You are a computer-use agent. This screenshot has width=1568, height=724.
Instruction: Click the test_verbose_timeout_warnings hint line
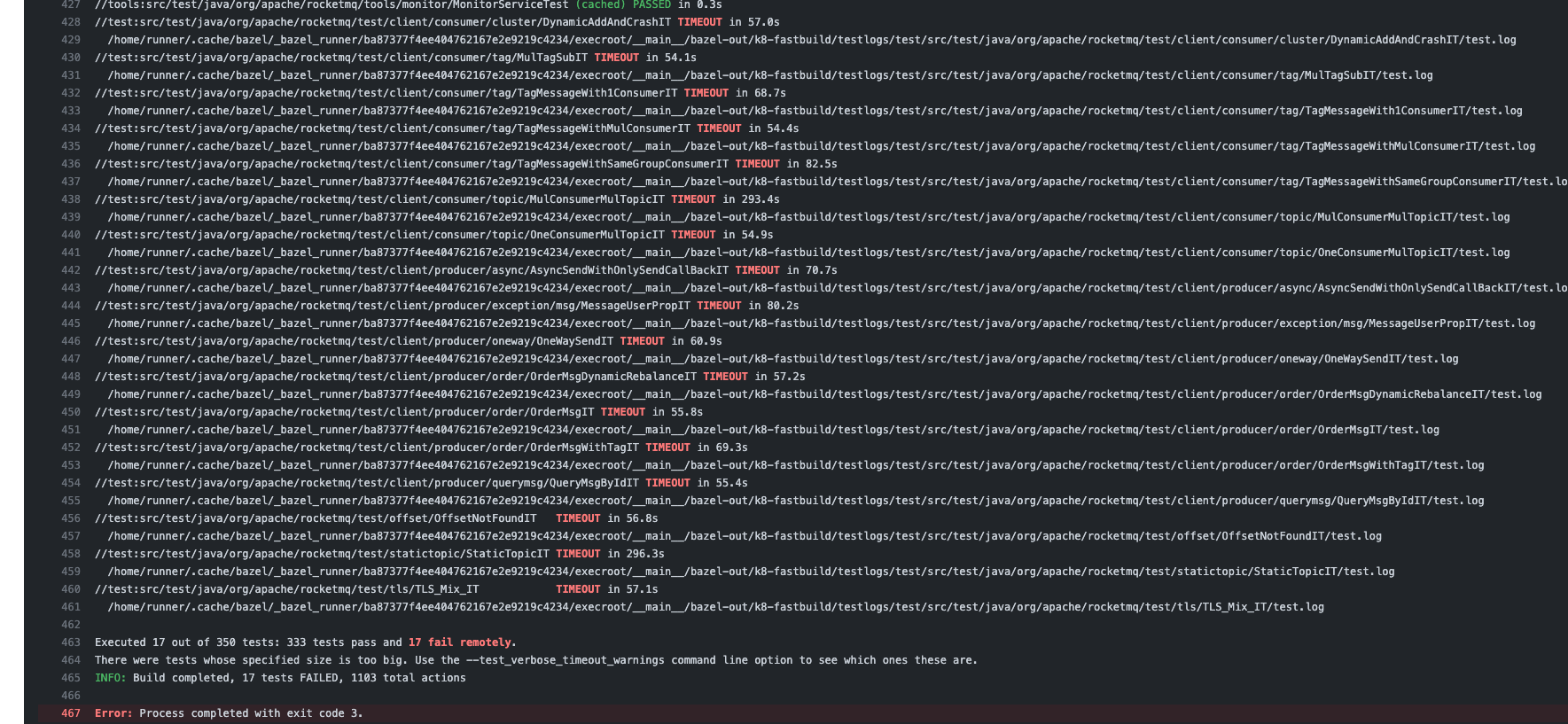coord(536,660)
